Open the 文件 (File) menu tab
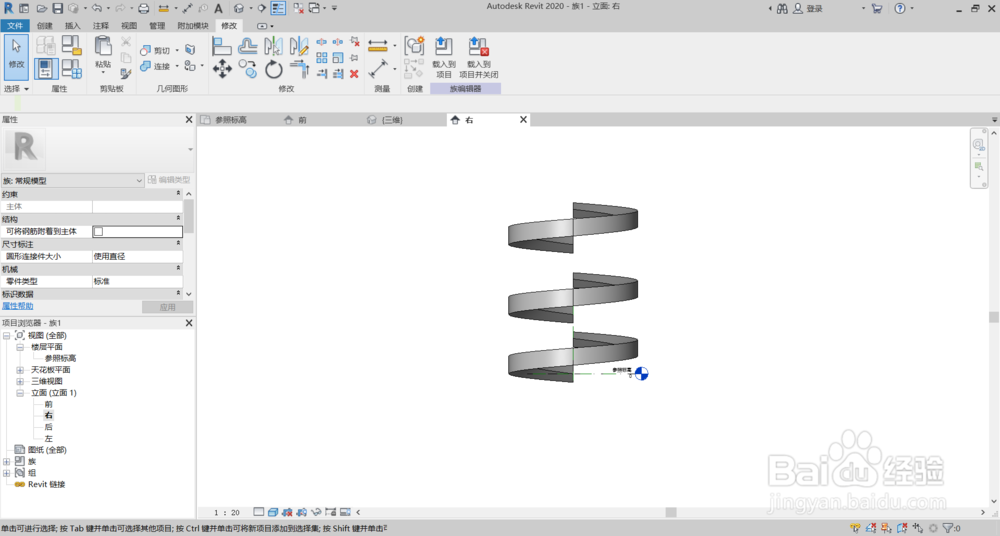The height and width of the screenshot is (536, 1000). pyautogui.click(x=15, y=26)
